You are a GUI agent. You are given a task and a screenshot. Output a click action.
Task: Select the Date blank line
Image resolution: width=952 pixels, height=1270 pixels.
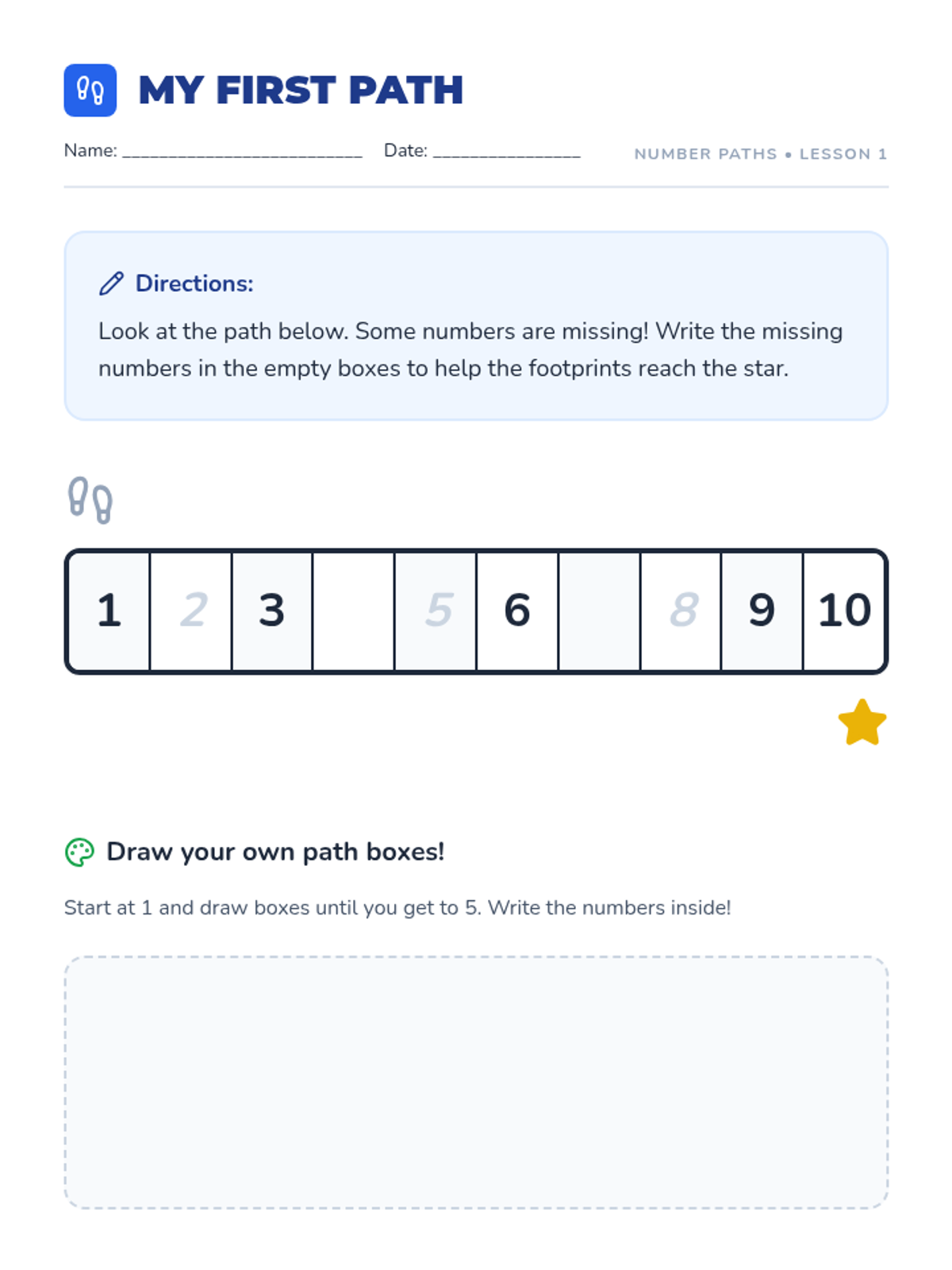click(x=507, y=152)
